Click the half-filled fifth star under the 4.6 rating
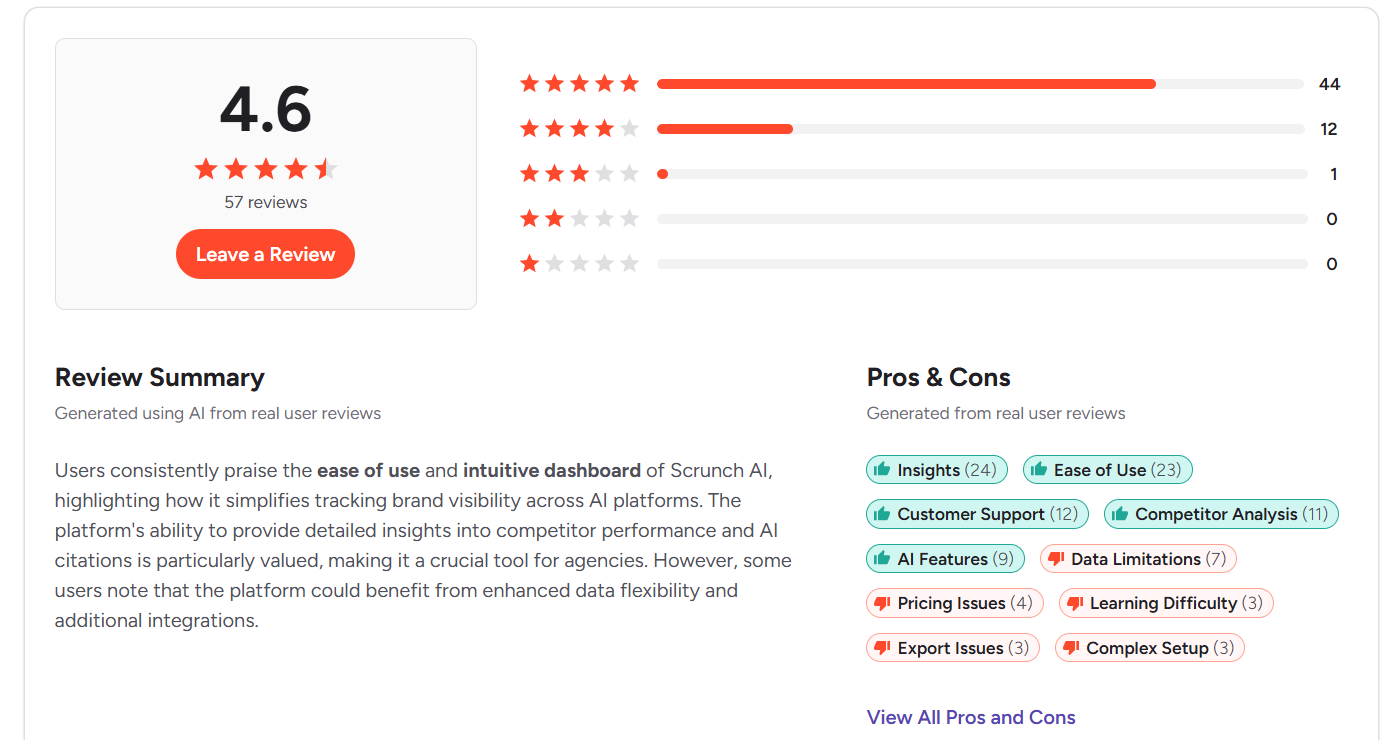 tap(327, 169)
